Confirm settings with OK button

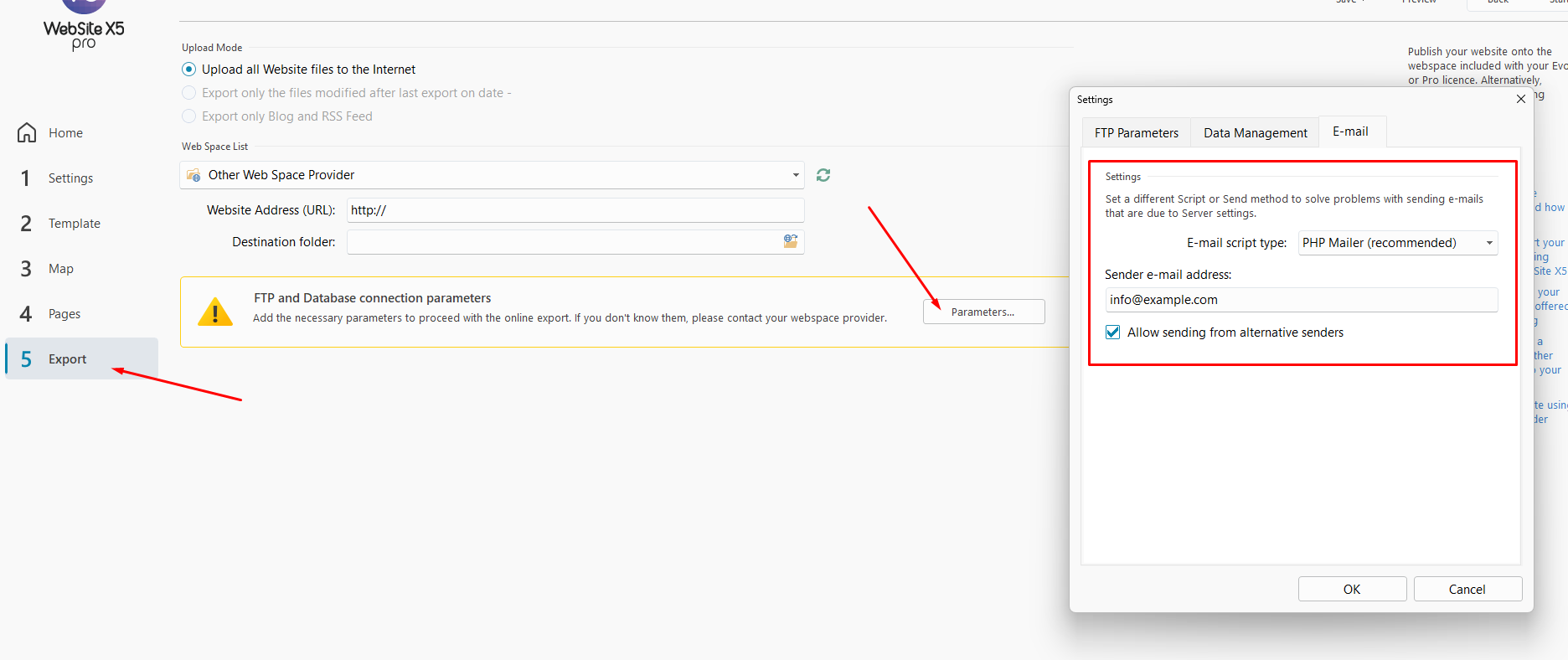[1352, 589]
